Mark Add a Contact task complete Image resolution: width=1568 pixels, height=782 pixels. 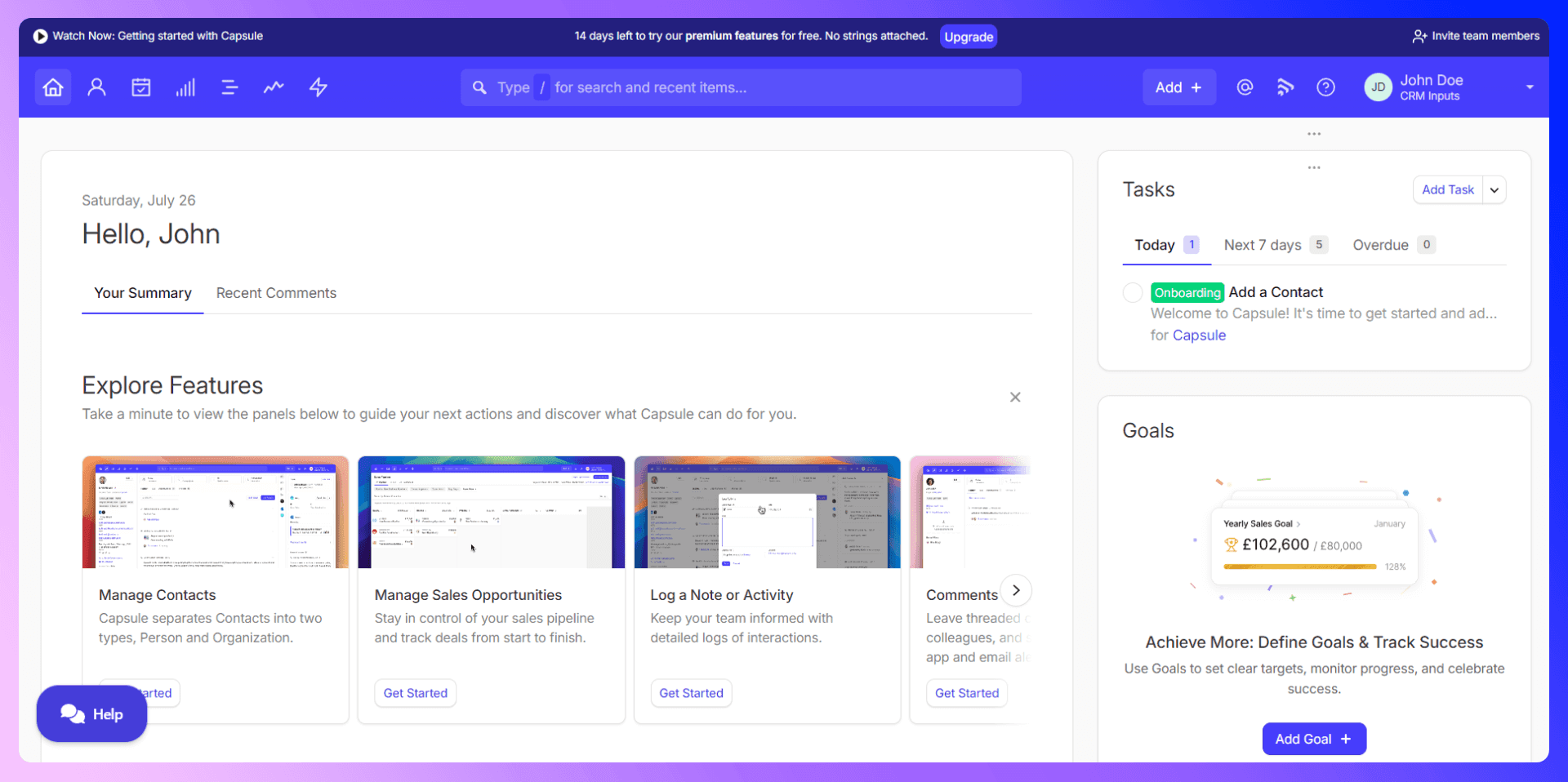pos(1133,292)
